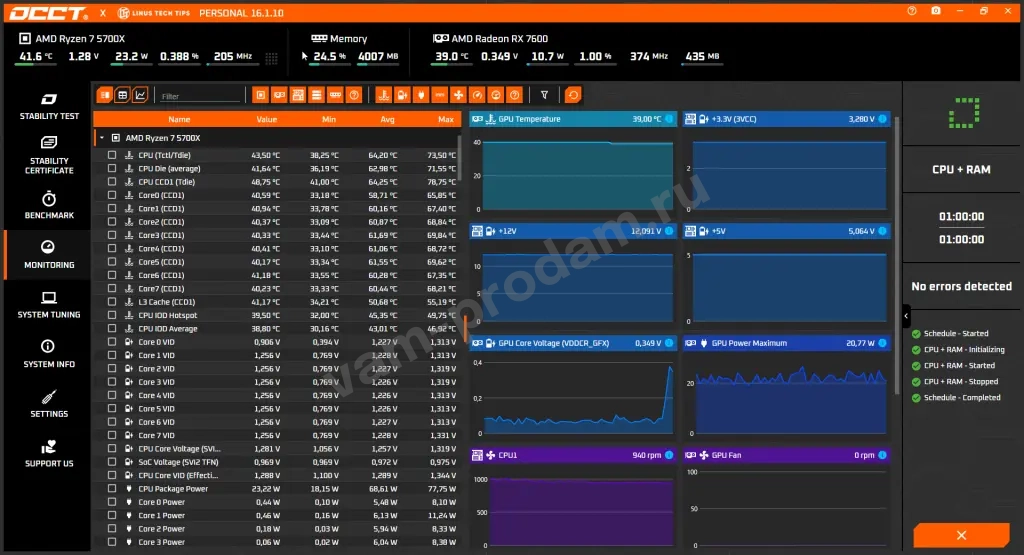Viewport: 1024px width, 555px height.
Task: Select the Monitoring sidebar item
Action: pos(49,255)
